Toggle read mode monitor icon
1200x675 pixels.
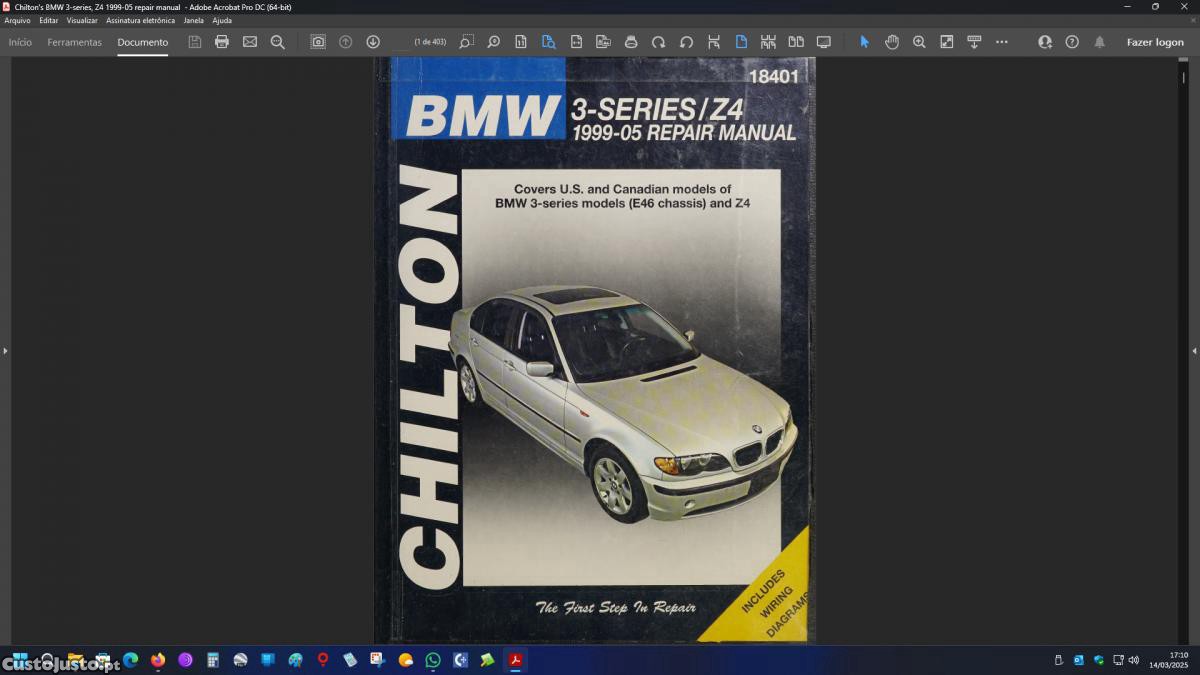824,42
